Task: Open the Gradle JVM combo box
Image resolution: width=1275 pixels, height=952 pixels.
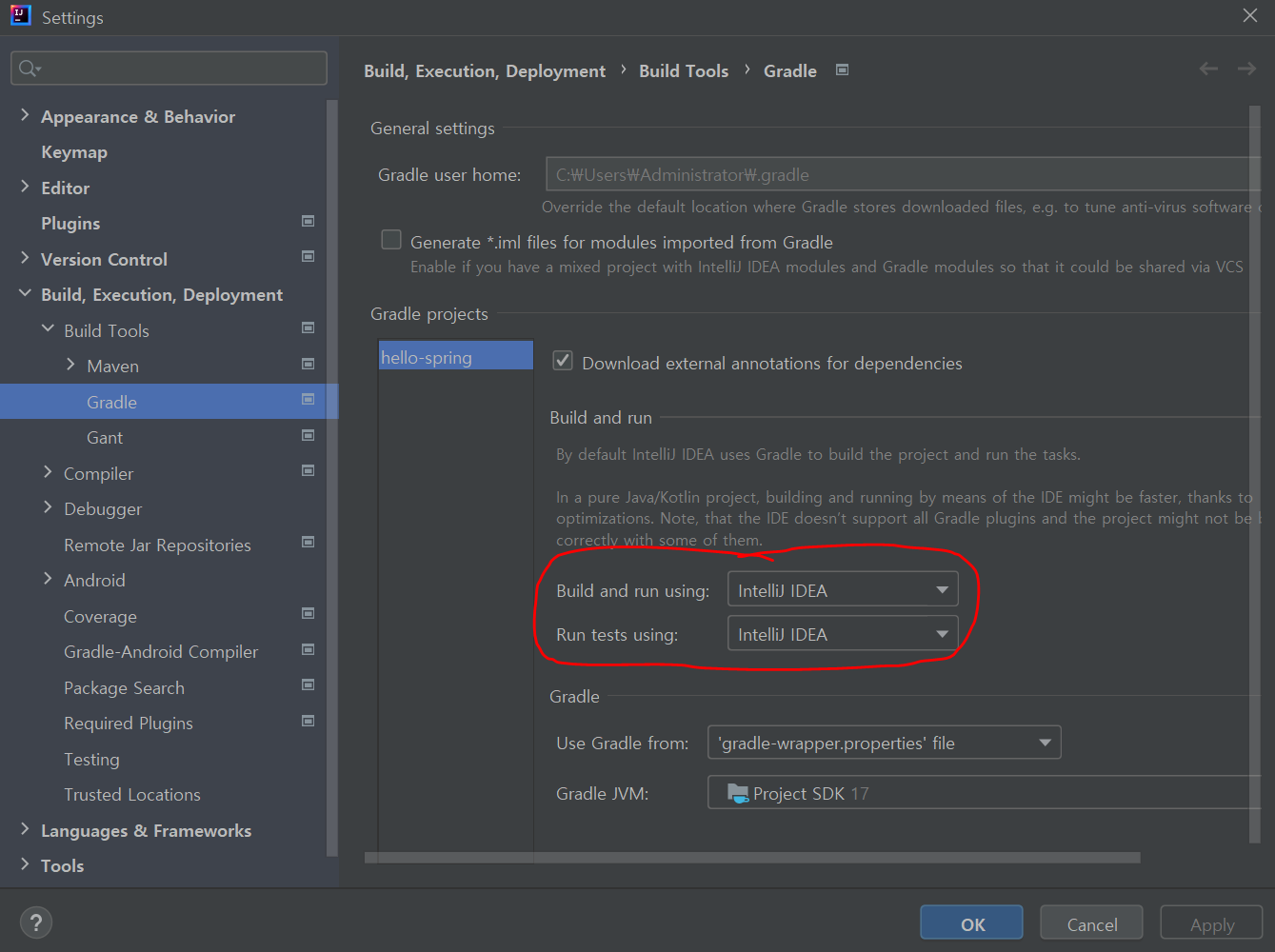Action: click(984, 793)
